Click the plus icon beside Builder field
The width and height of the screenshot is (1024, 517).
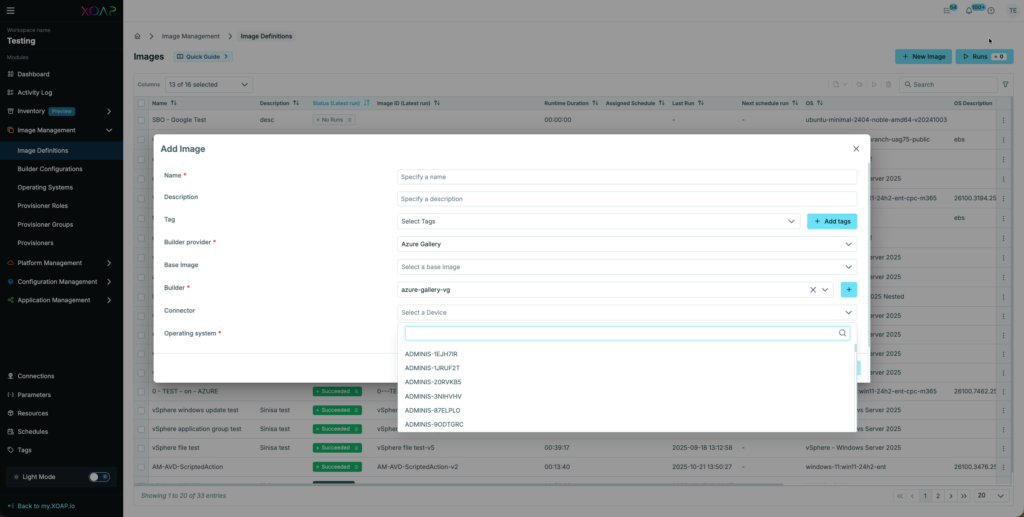click(x=849, y=290)
